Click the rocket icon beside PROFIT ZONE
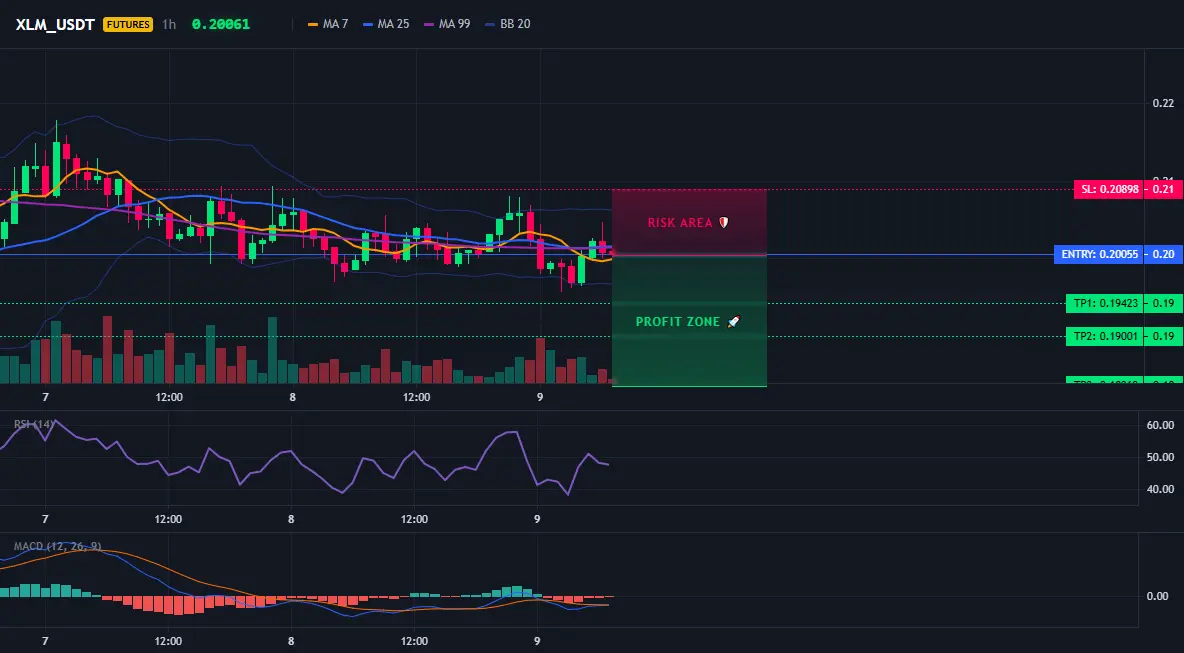1184x653 pixels. pos(733,322)
